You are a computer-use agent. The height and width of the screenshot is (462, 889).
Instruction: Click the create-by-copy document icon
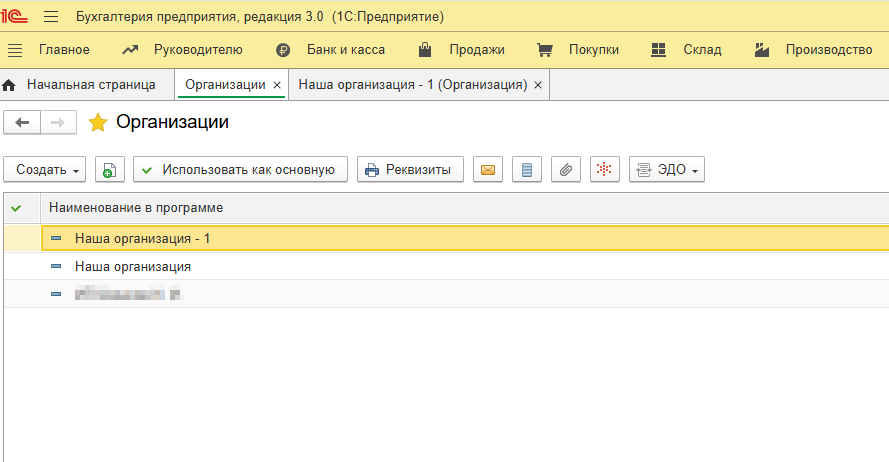tap(109, 169)
